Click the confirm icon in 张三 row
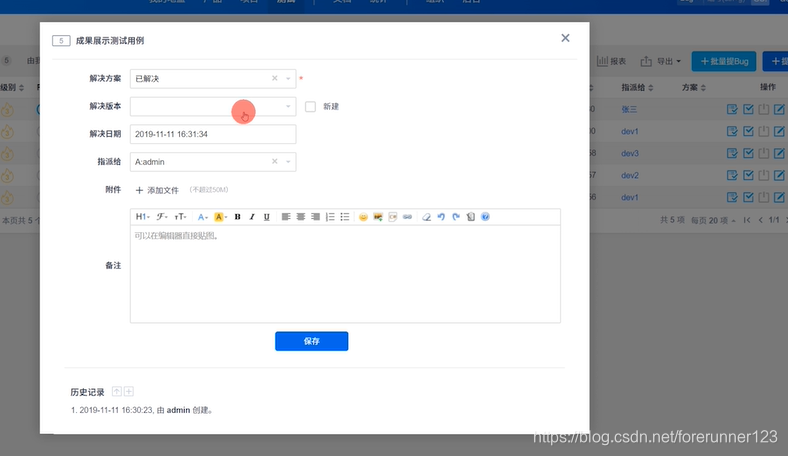 coord(732,109)
